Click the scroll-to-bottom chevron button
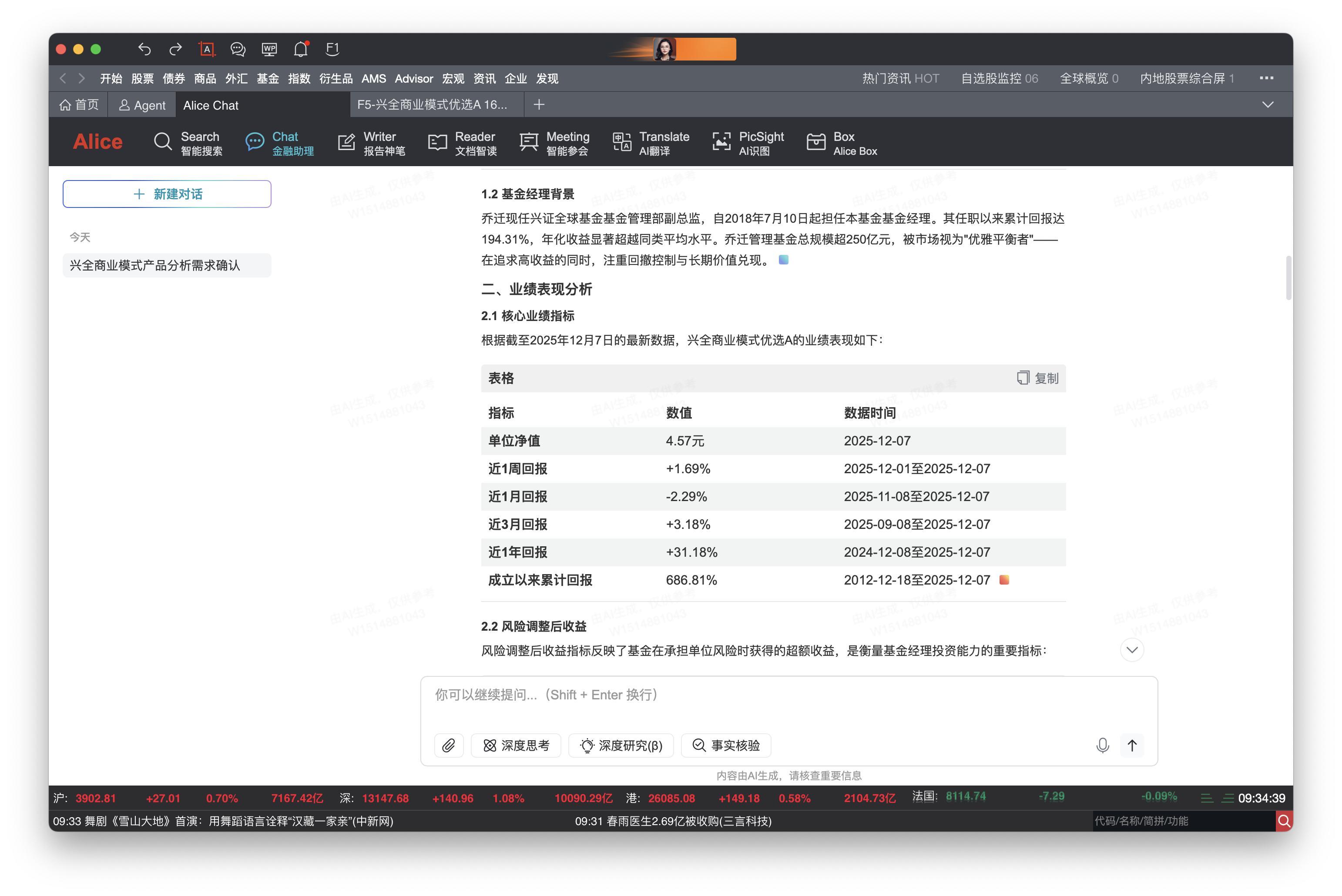 [x=1132, y=650]
